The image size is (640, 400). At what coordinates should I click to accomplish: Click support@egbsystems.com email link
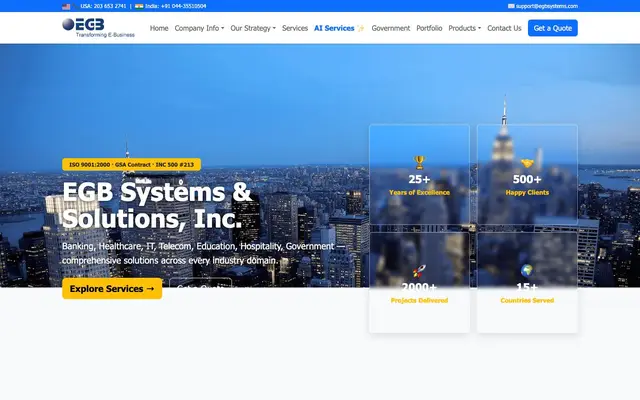(547, 6)
